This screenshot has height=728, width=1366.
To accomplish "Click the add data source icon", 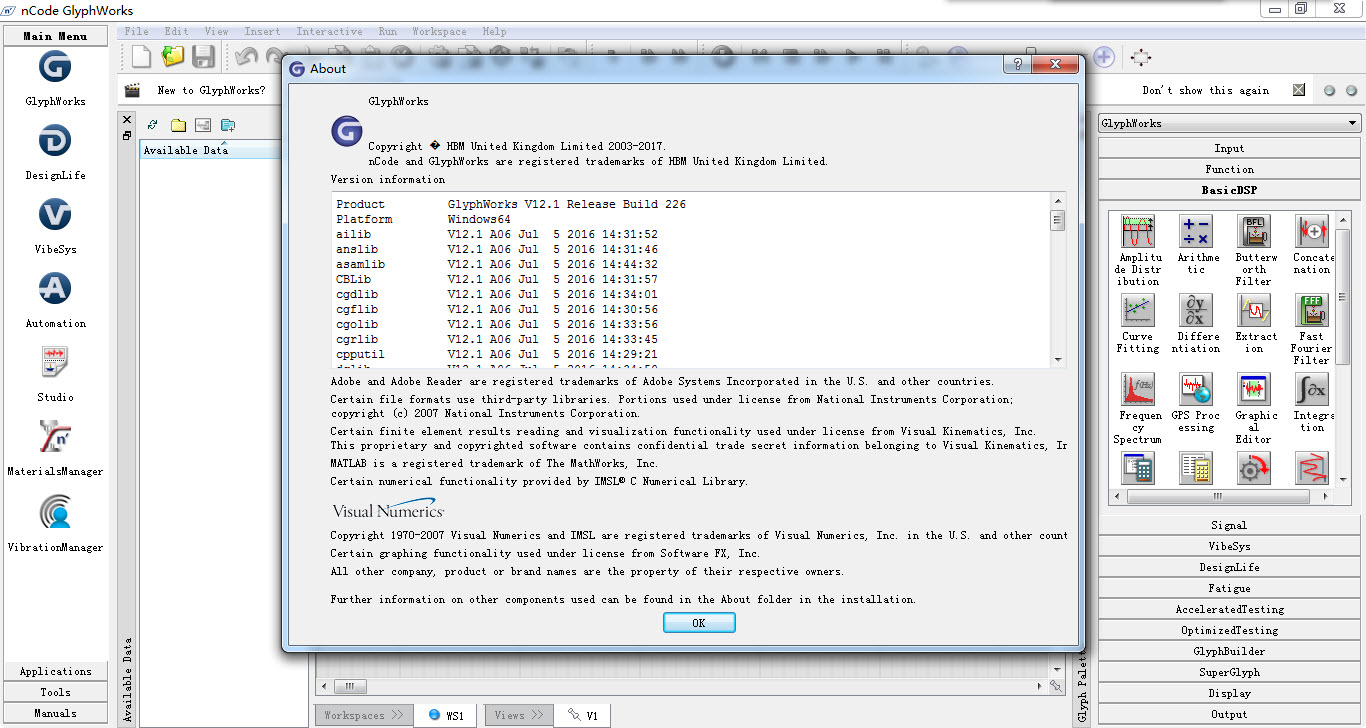I will click(x=228, y=125).
